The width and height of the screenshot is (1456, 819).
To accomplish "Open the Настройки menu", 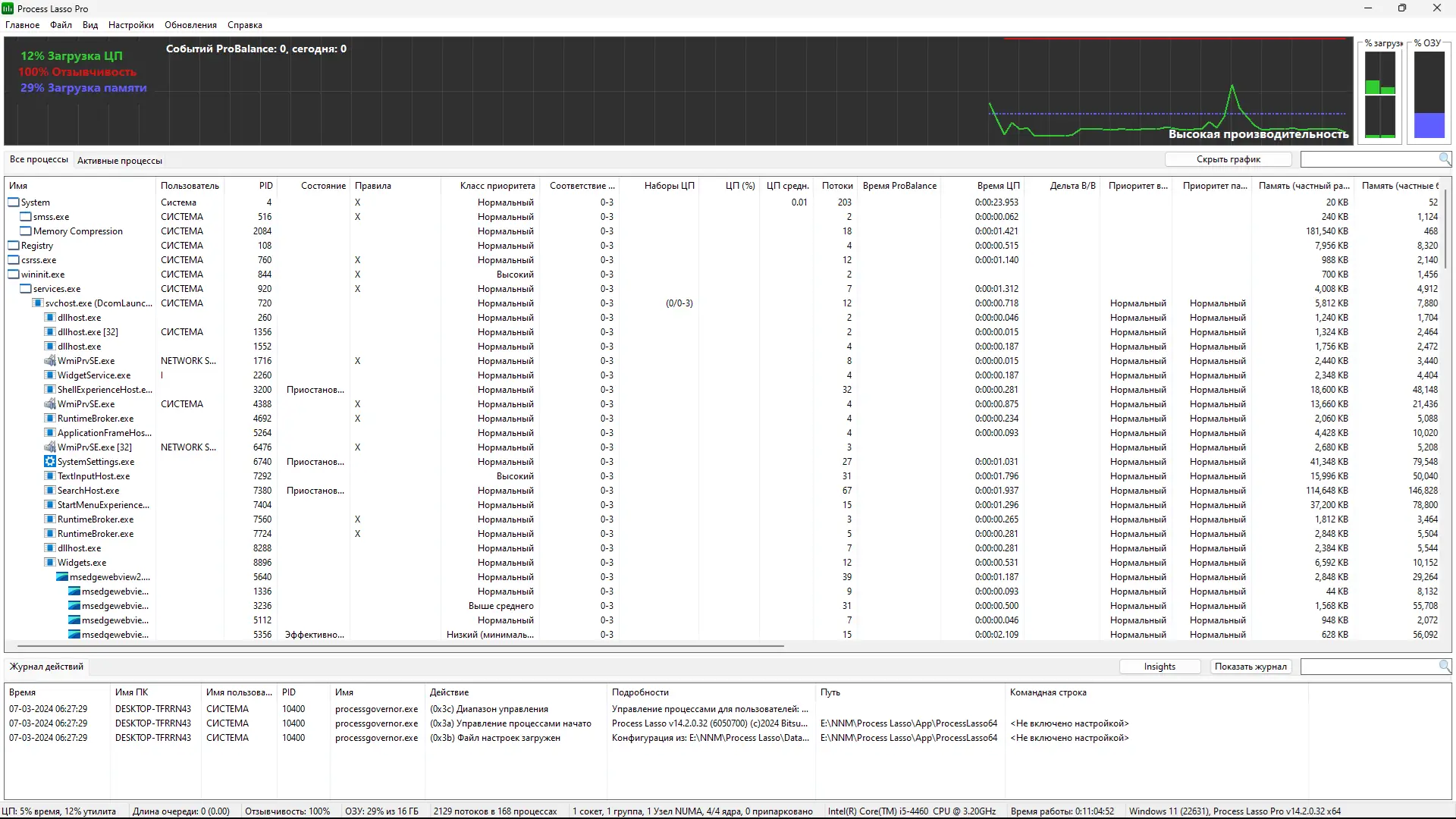I will pos(130,25).
